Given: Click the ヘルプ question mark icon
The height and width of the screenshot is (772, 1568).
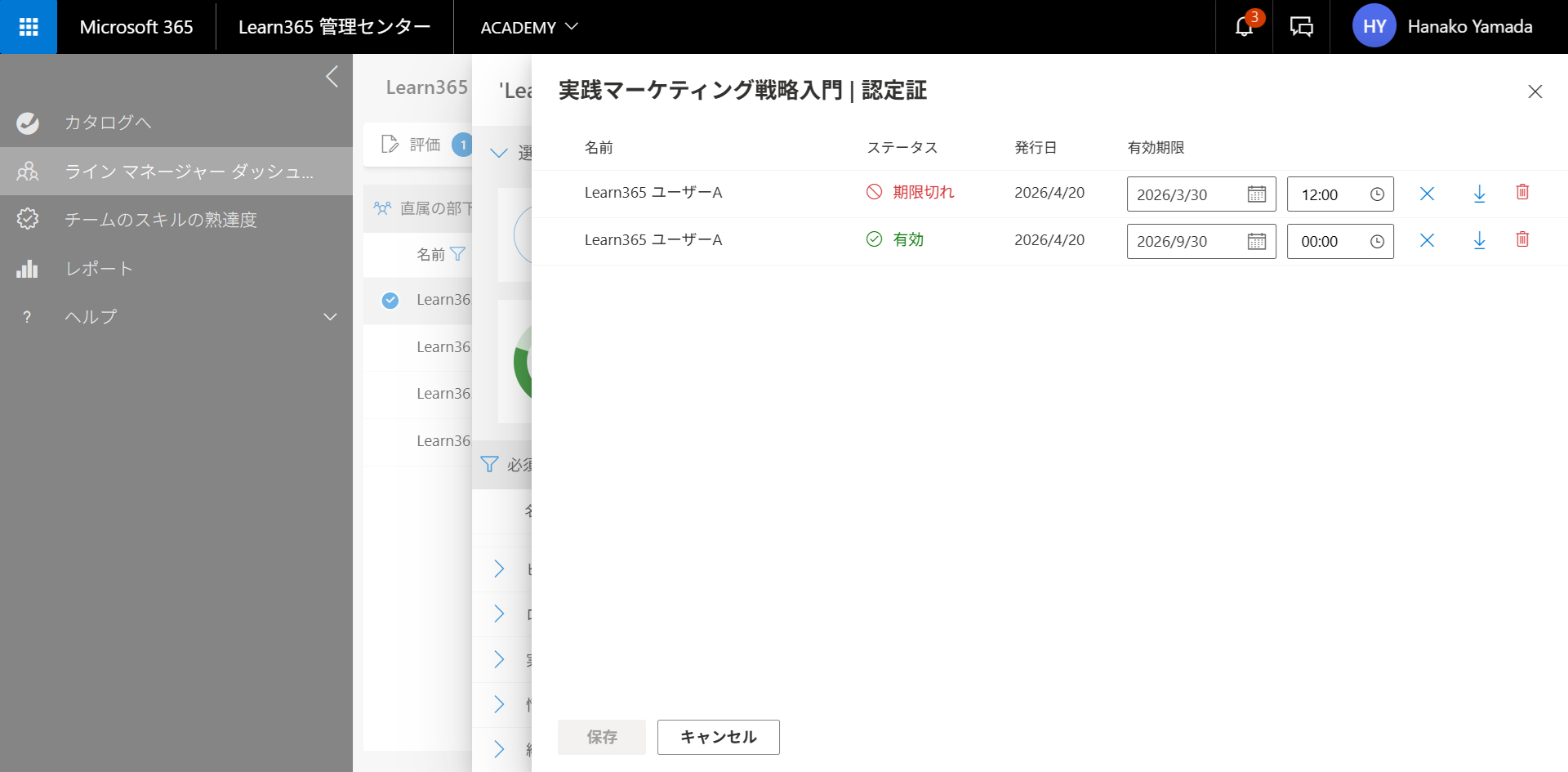Looking at the screenshot, I should [x=27, y=317].
